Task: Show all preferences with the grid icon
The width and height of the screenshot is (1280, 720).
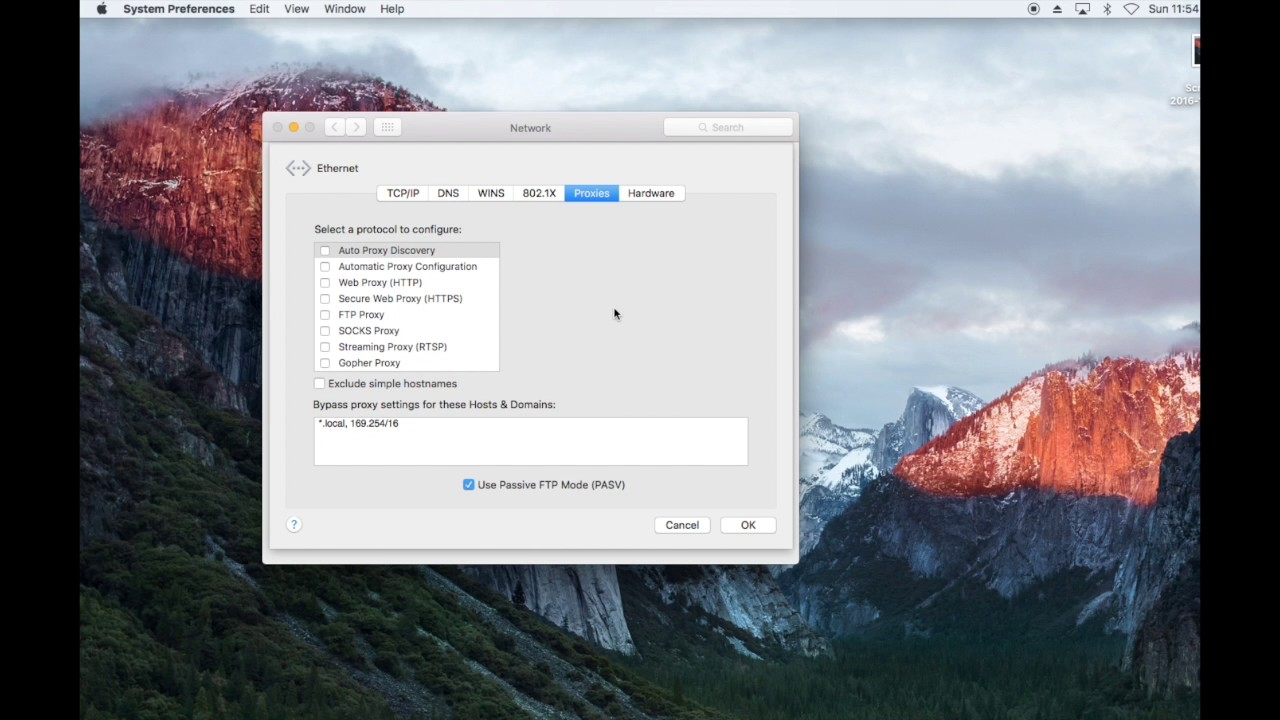Action: tap(387, 127)
